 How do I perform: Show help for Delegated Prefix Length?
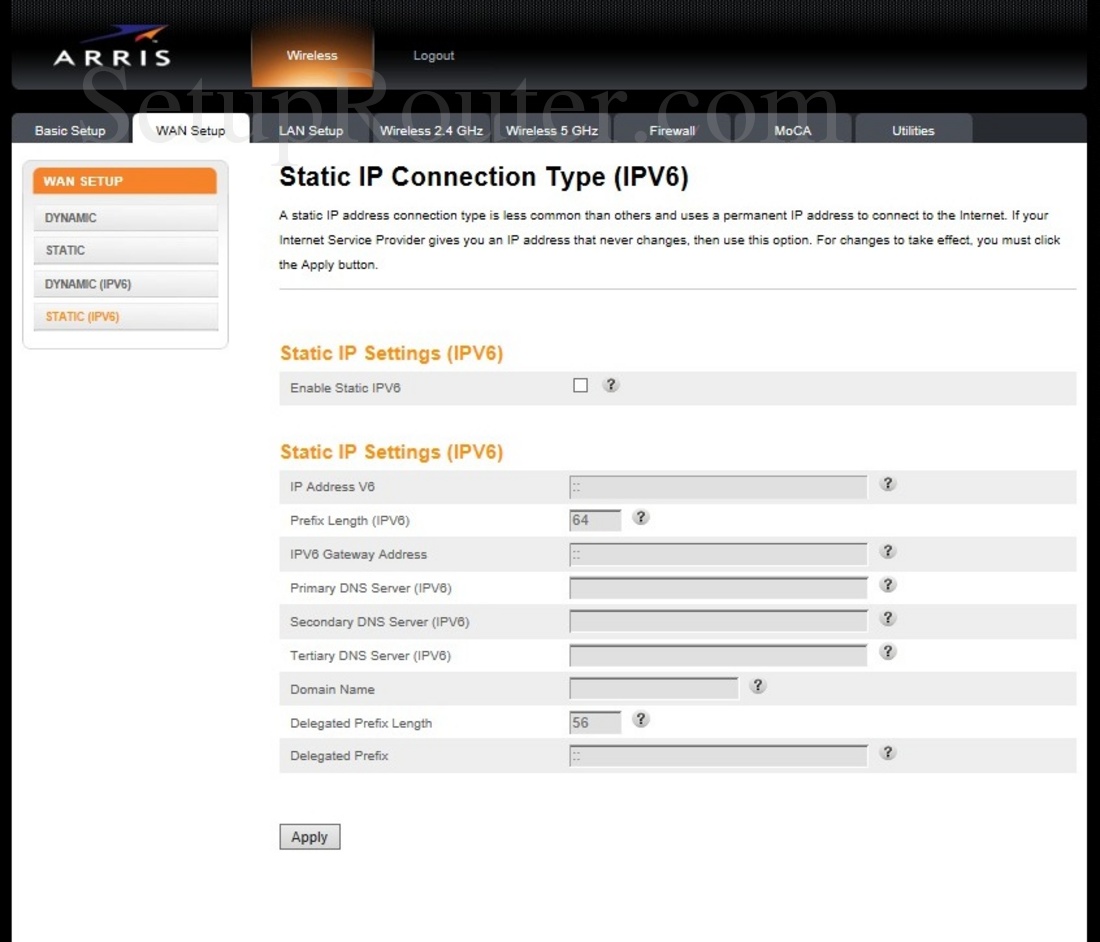(640, 719)
